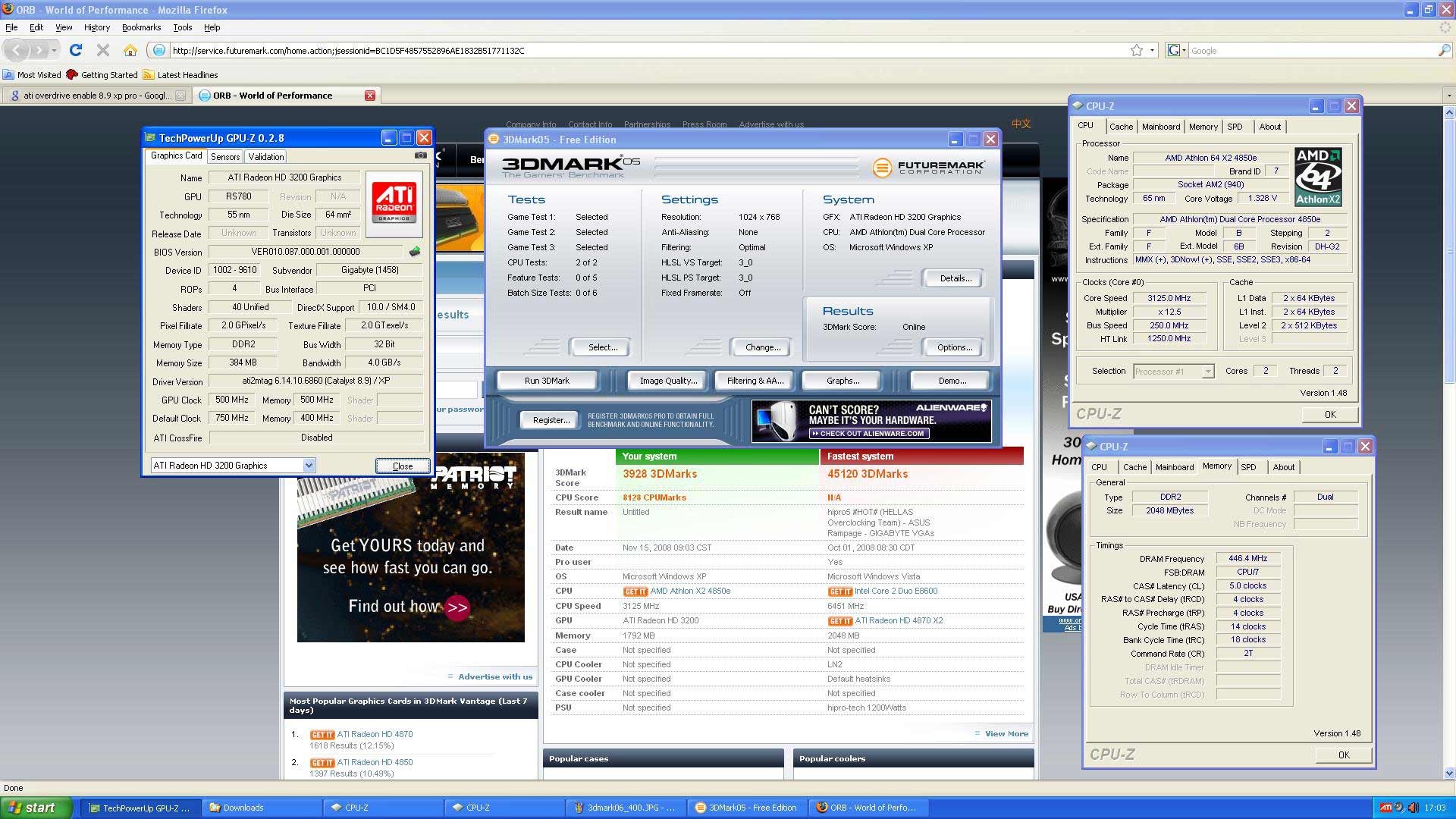
Task: Open the Bookmarks menu
Action: (x=141, y=27)
